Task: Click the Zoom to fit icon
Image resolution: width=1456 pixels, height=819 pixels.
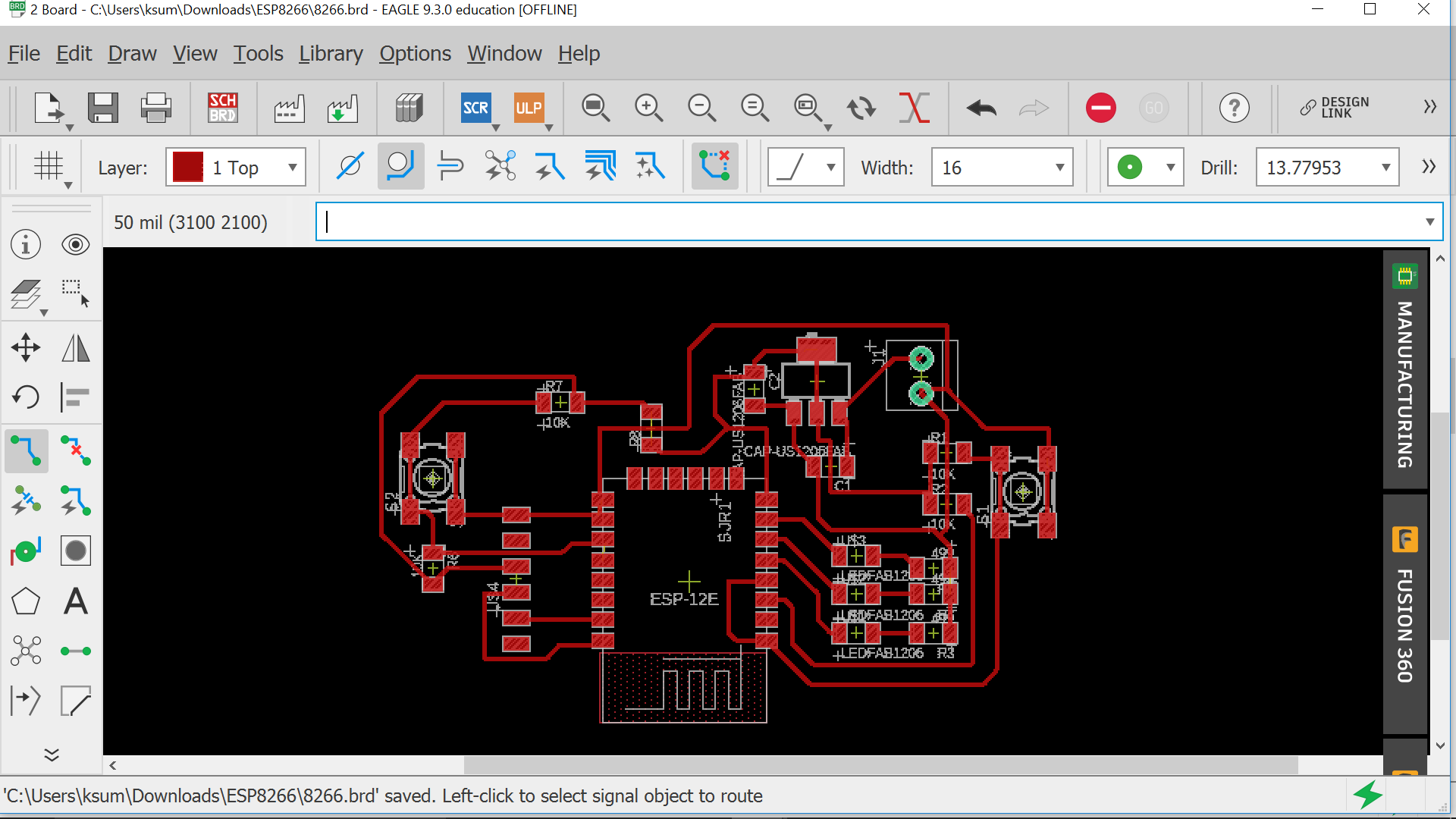Action: (595, 108)
